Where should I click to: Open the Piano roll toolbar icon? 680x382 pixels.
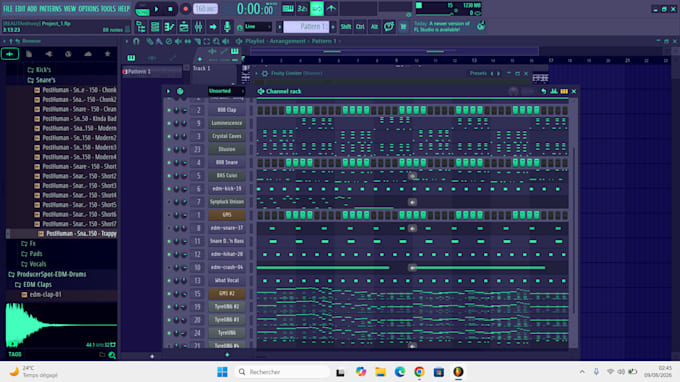[x=169, y=27]
